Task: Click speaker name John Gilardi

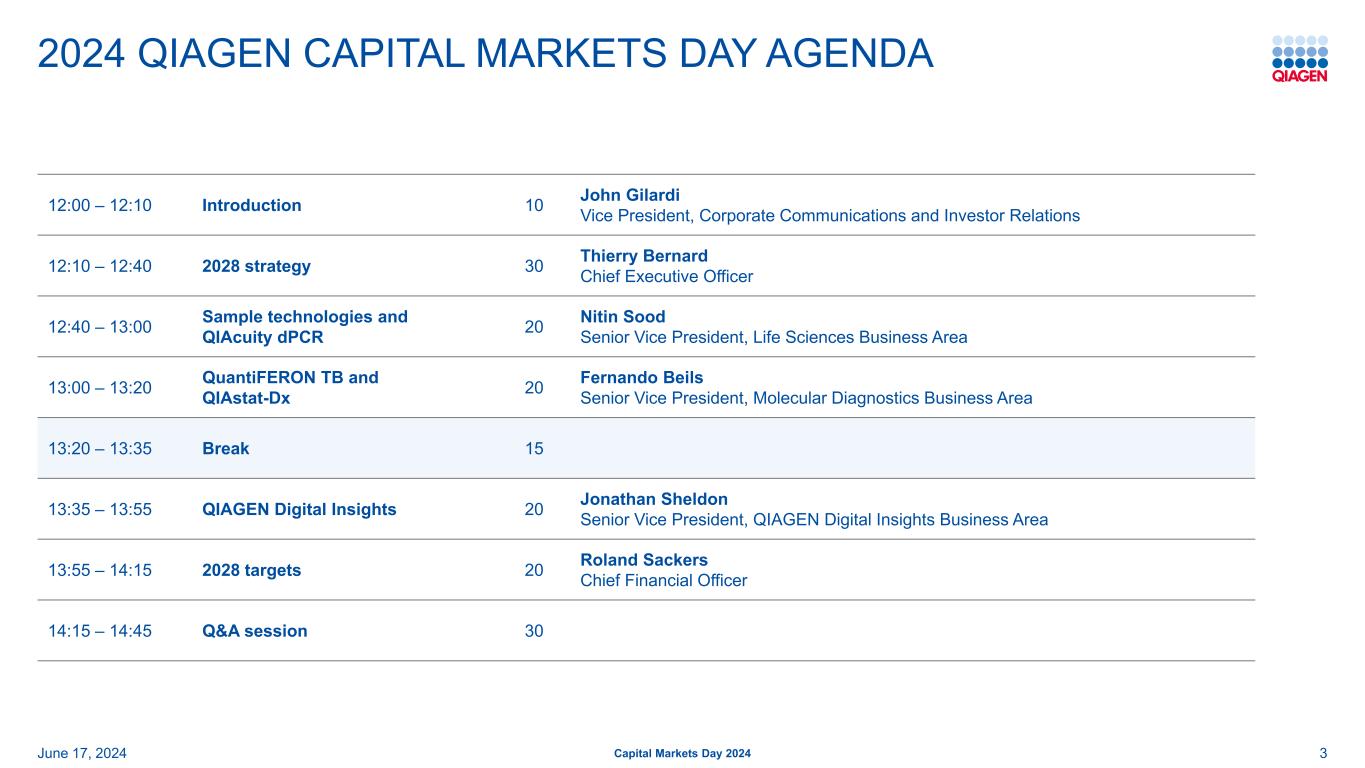Action: coord(629,195)
